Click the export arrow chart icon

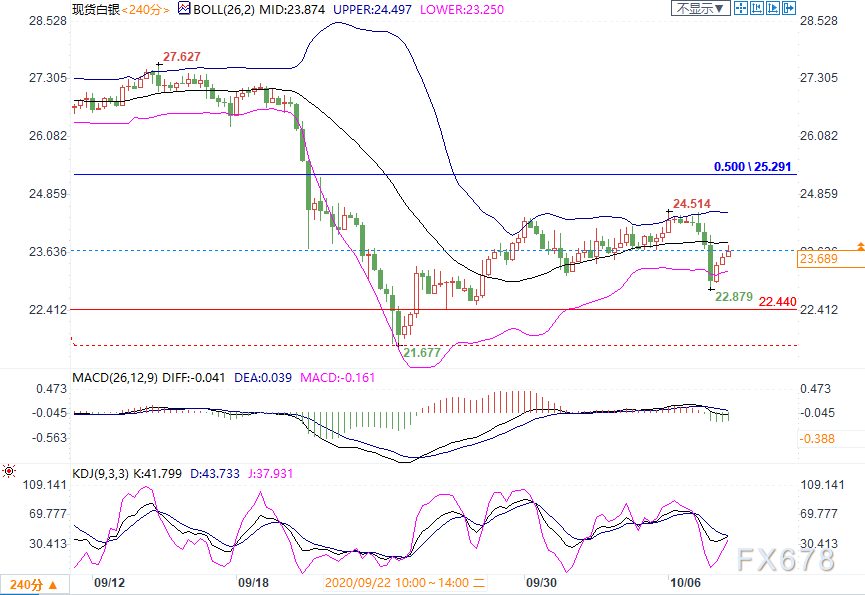click(x=789, y=8)
